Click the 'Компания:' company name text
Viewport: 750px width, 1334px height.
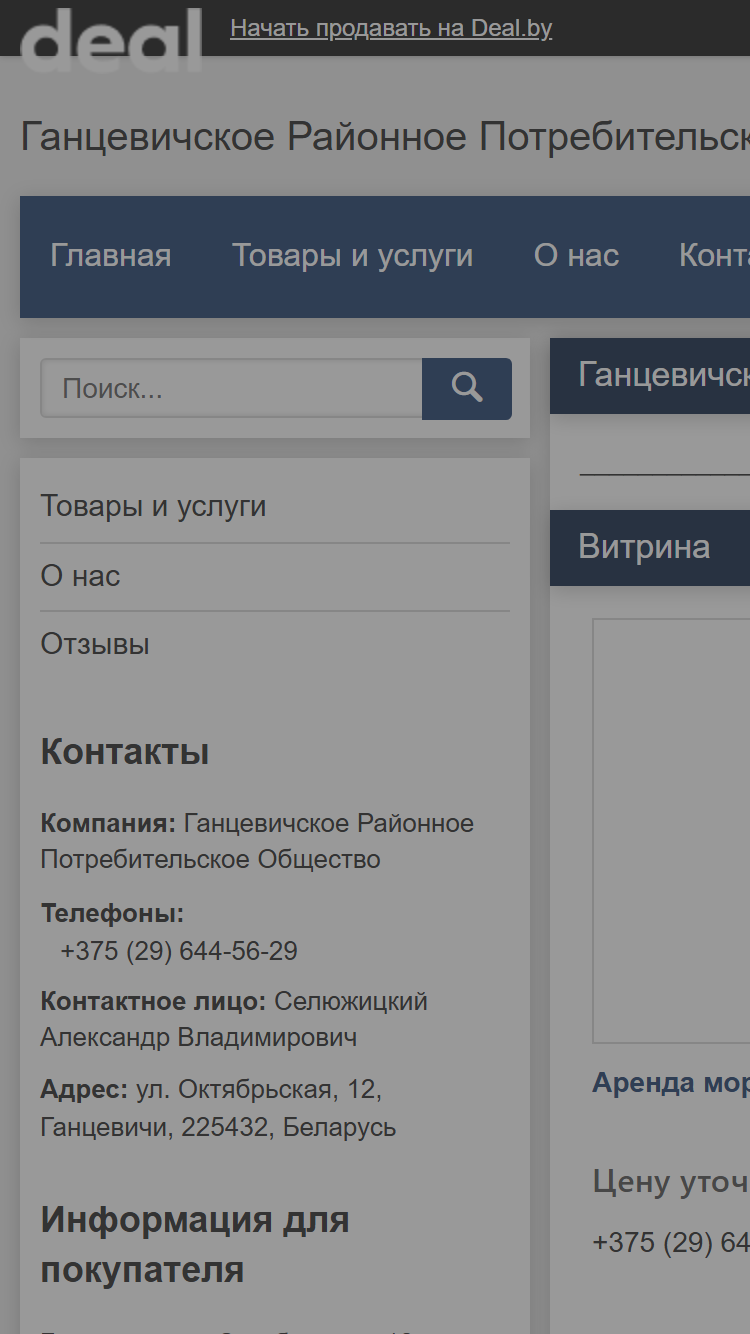(257, 841)
